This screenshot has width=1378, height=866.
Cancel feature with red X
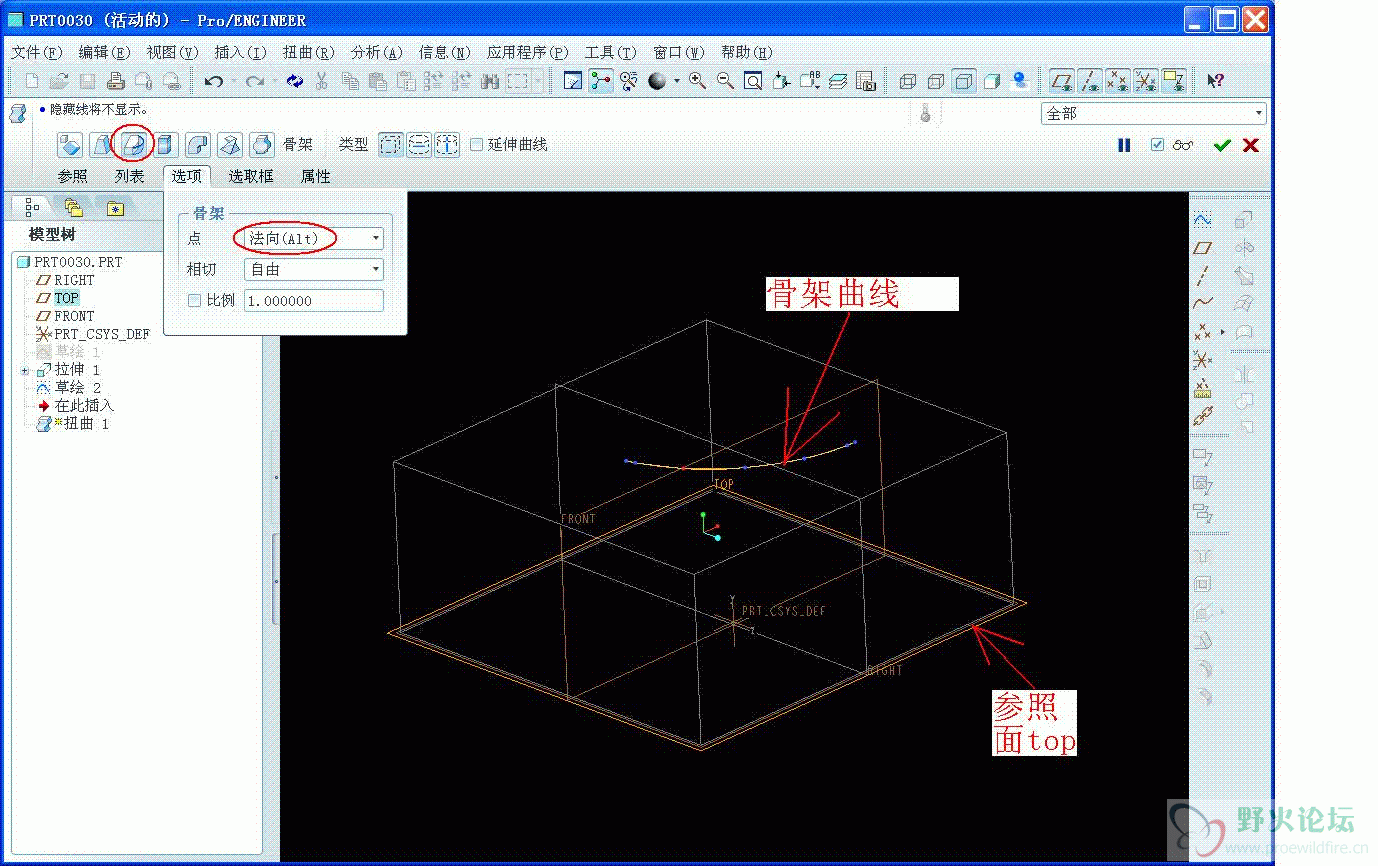1250,145
